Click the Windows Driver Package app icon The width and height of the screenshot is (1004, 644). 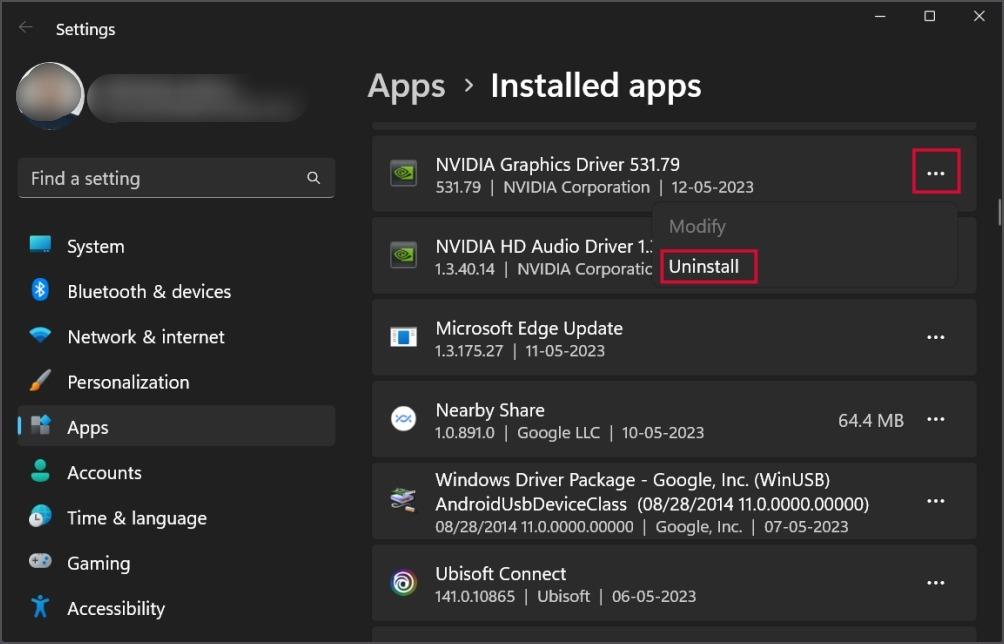403,501
